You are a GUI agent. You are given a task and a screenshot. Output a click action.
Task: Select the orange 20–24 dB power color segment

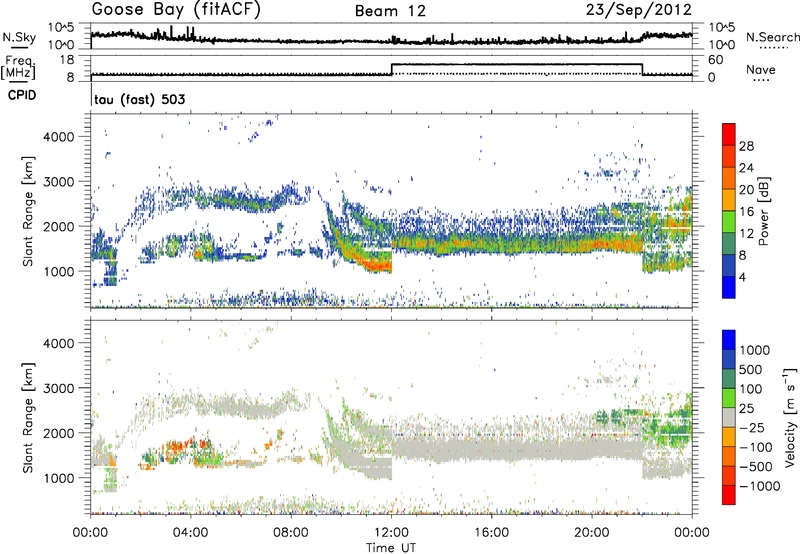(x=729, y=178)
